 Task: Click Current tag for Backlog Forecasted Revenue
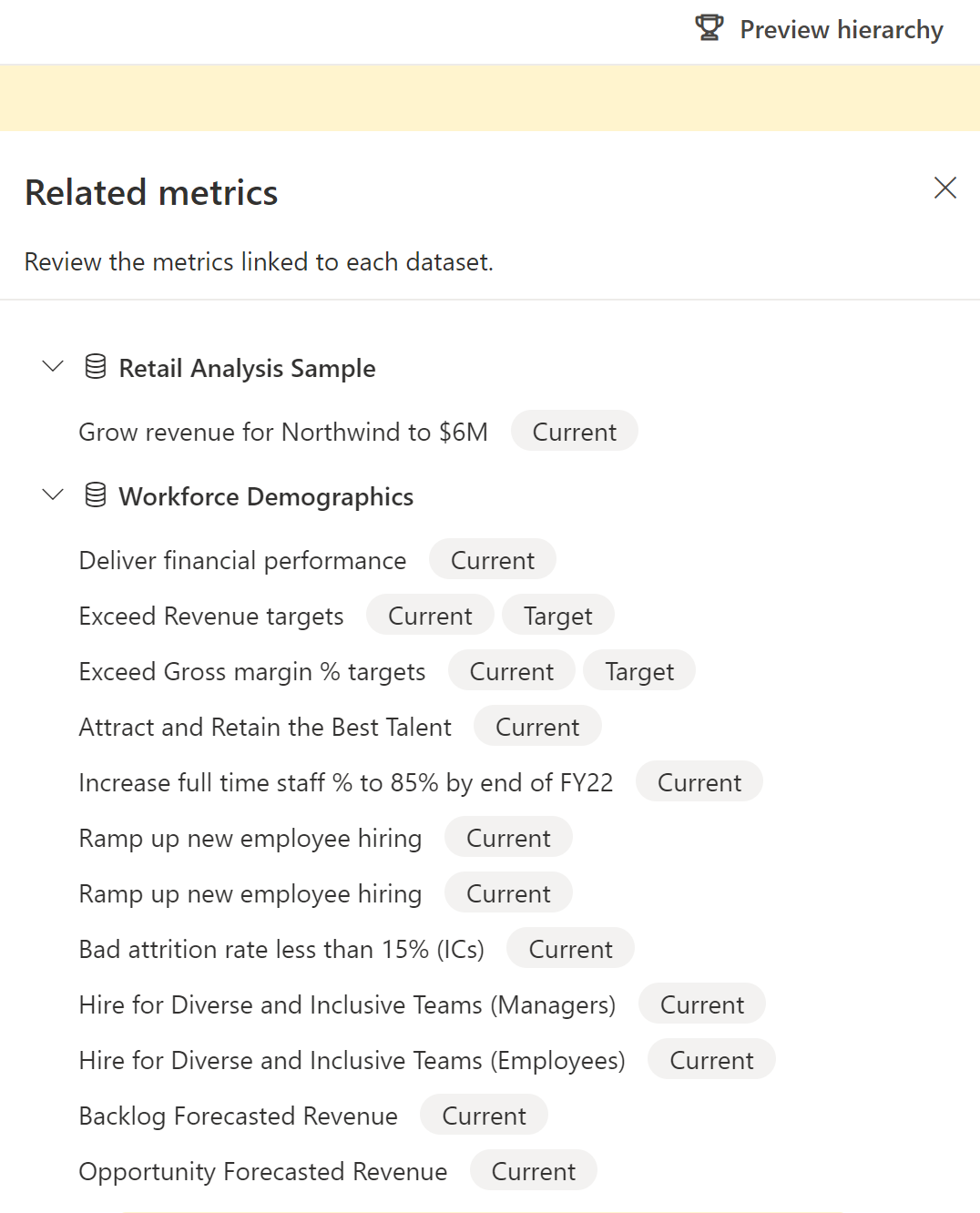pos(484,1116)
